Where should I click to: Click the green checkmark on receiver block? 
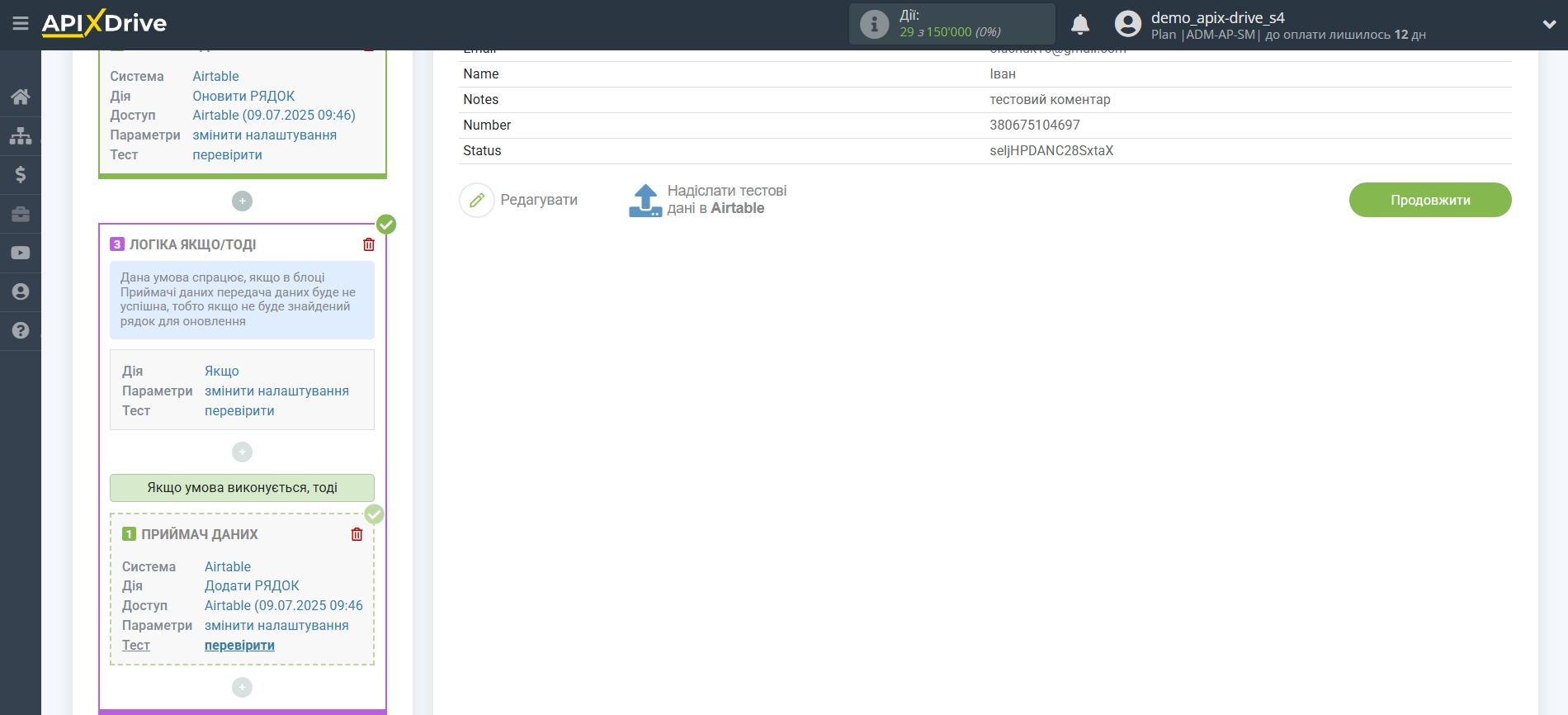(374, 514)
